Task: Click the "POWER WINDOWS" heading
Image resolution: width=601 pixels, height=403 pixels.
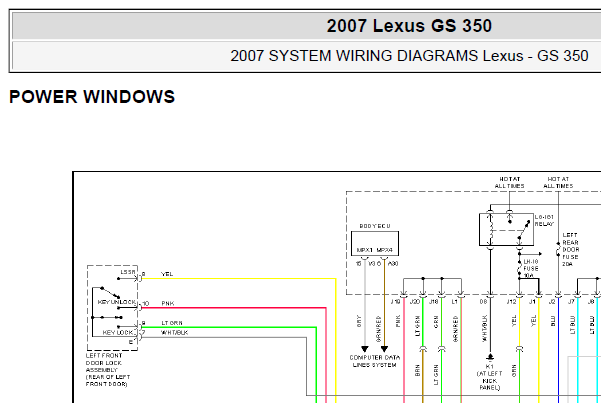Action: pos(92,97)
